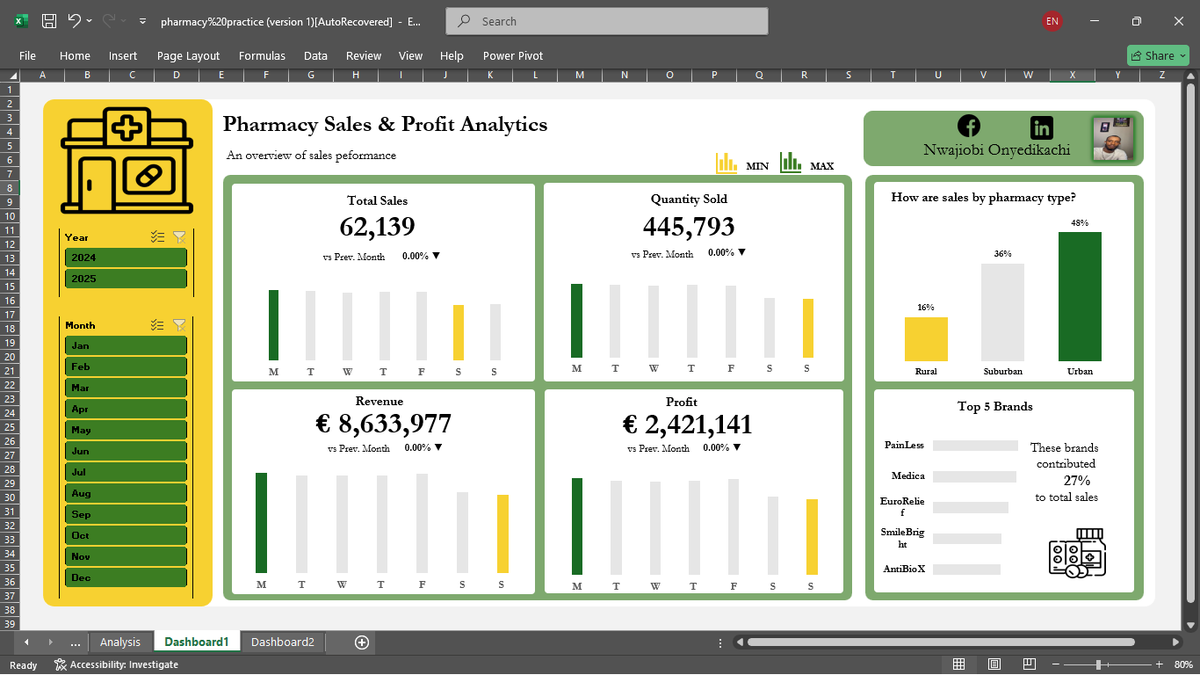
Task: Toggle Multi-Select on the Month slicer
Action: pos(157,324)
